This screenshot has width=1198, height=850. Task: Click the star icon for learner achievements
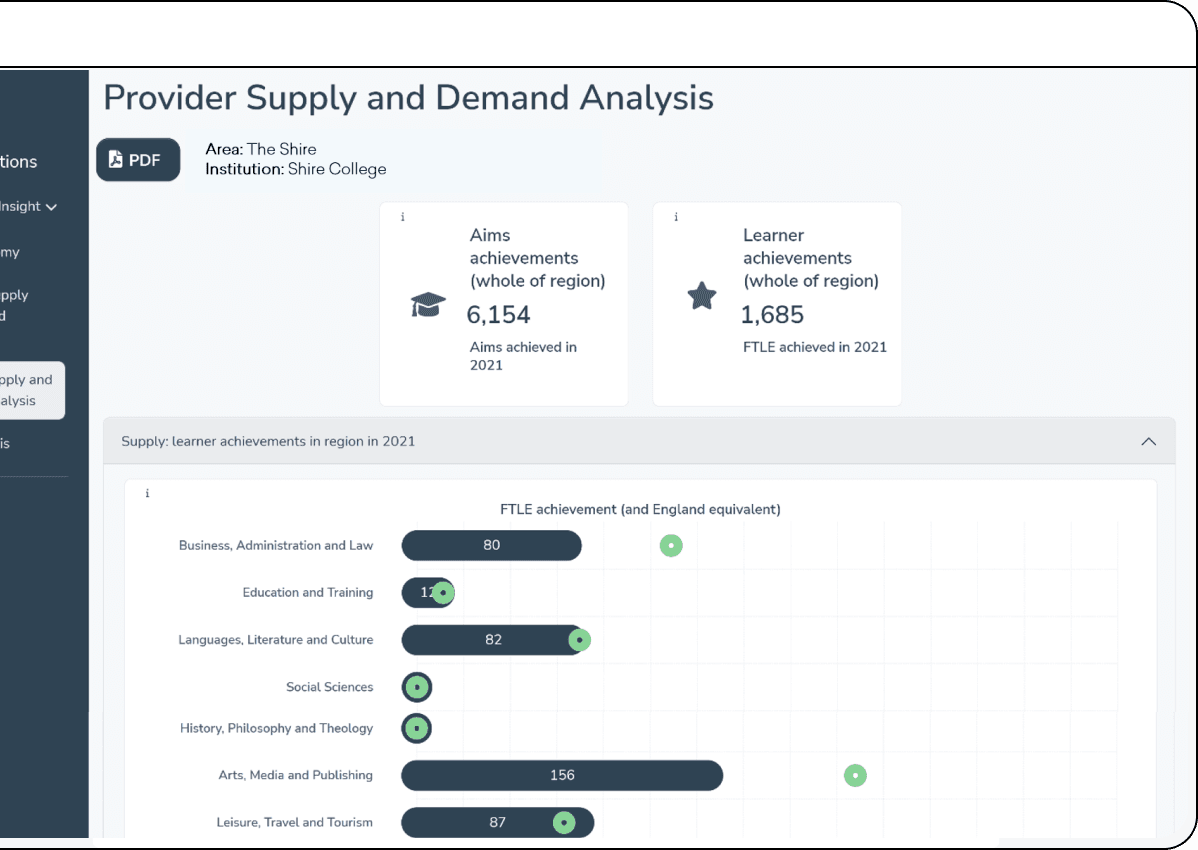click(x=702, y=296)
